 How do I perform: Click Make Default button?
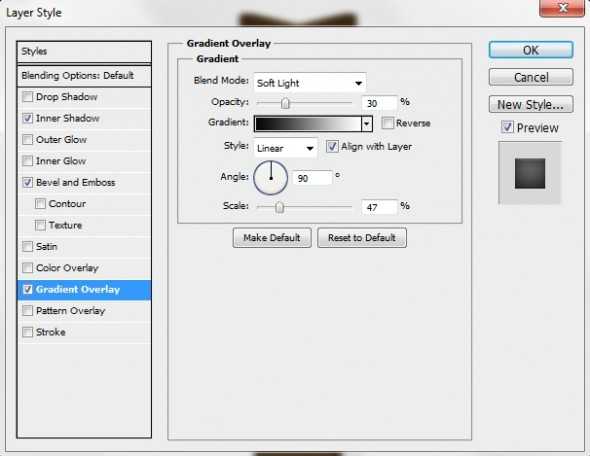point(272,237)
